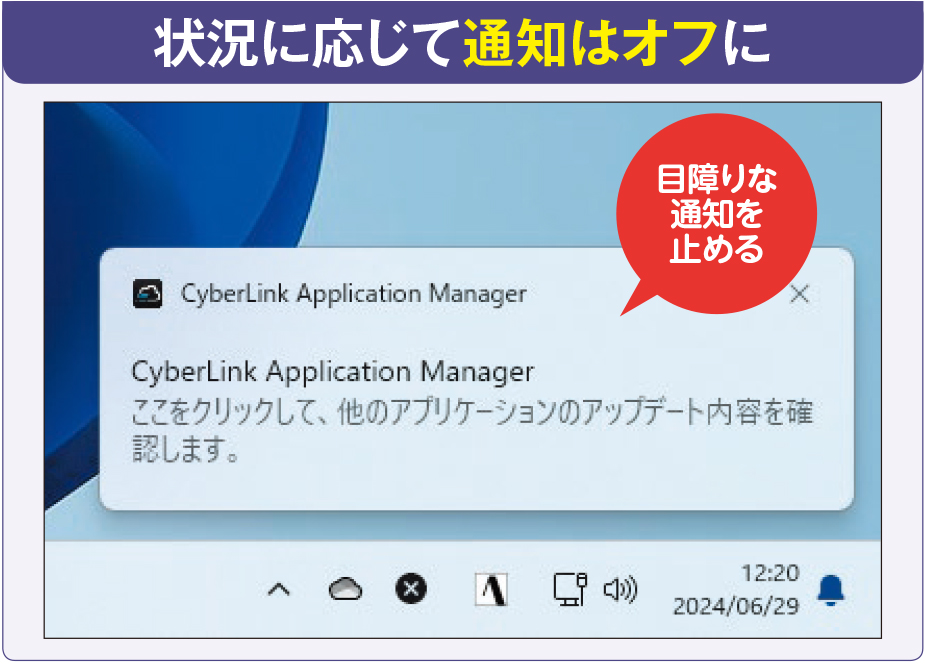Expand the hidden tray icons chevron

279,589
